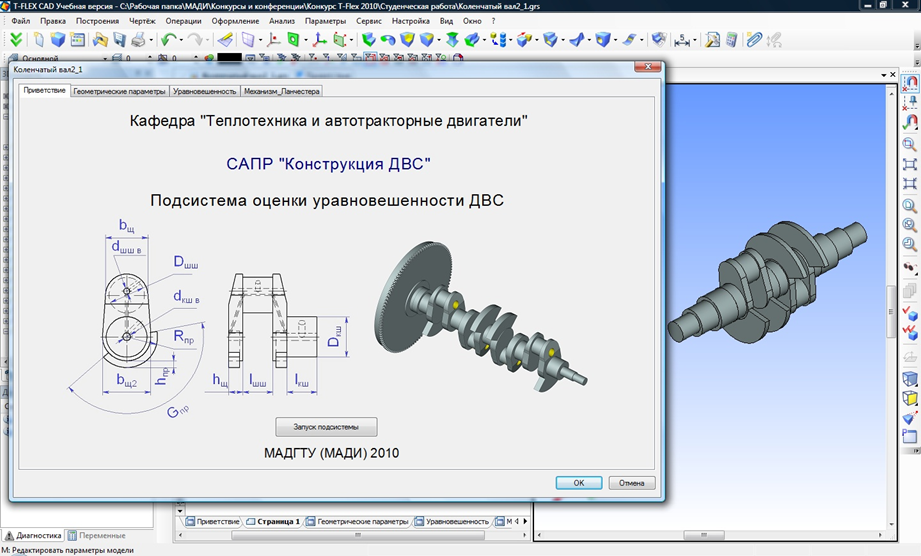Click the blue paperclip links icon
Image resolution: width=921 pixels, height=556 pixels.
click(x=754, y=39)
